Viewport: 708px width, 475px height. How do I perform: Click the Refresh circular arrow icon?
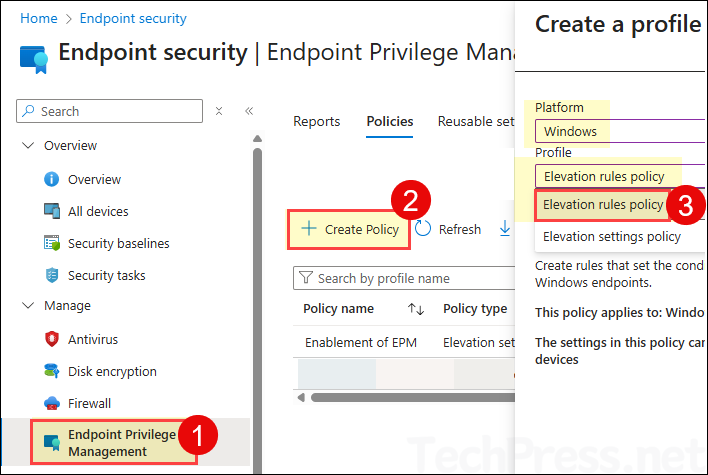423,228
